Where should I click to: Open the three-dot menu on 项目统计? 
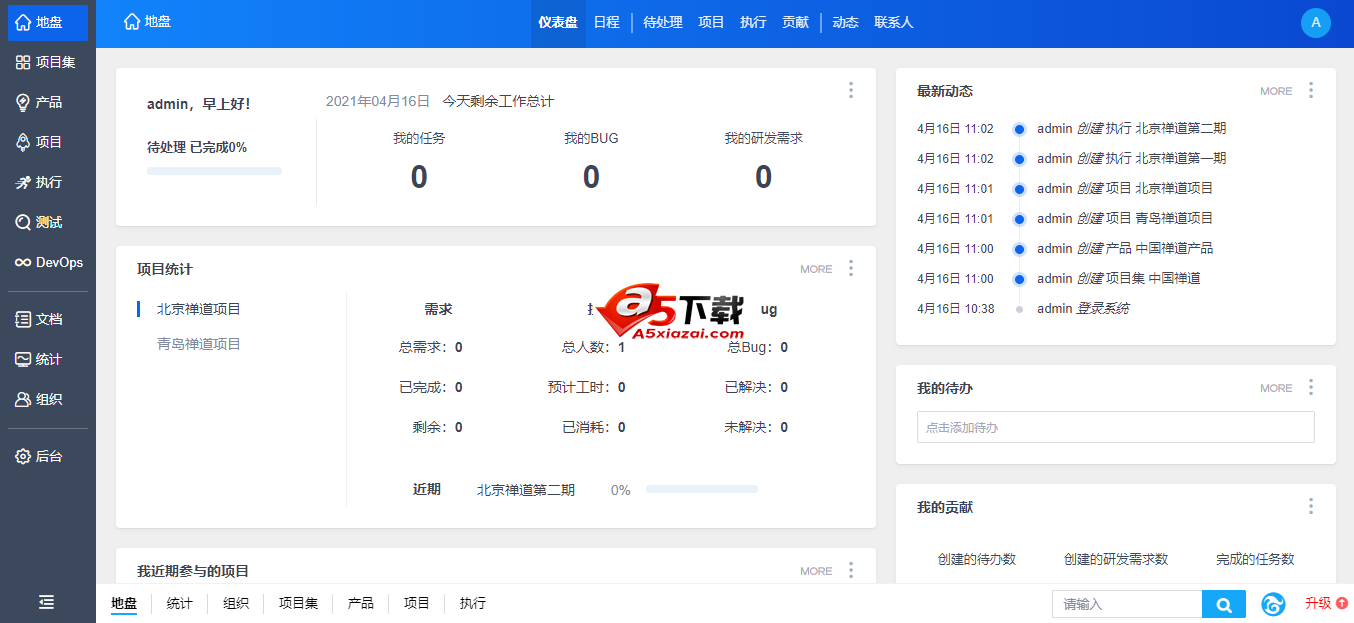[x=851, y=268]
